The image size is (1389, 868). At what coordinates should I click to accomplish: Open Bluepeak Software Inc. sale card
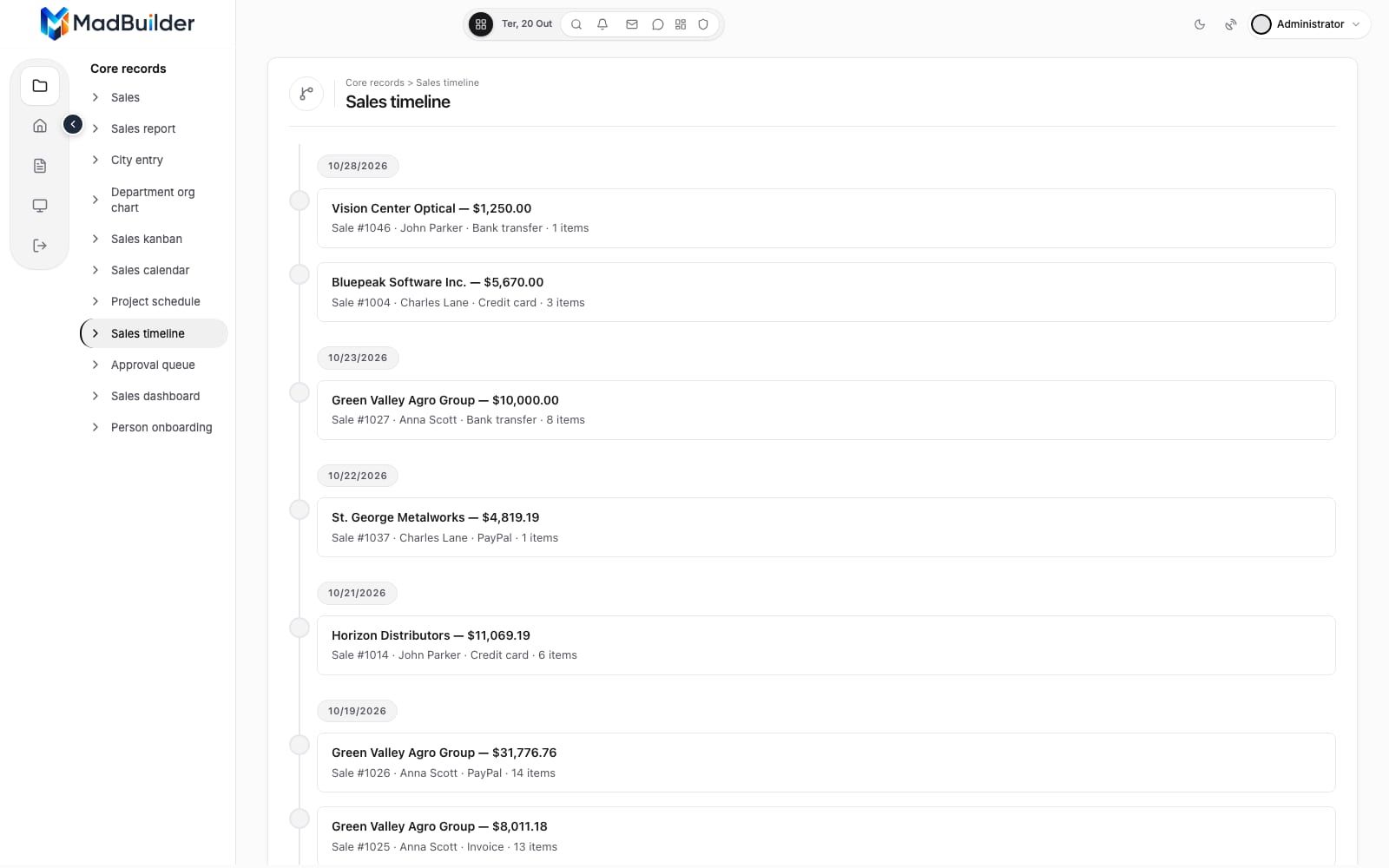(826, 292)
